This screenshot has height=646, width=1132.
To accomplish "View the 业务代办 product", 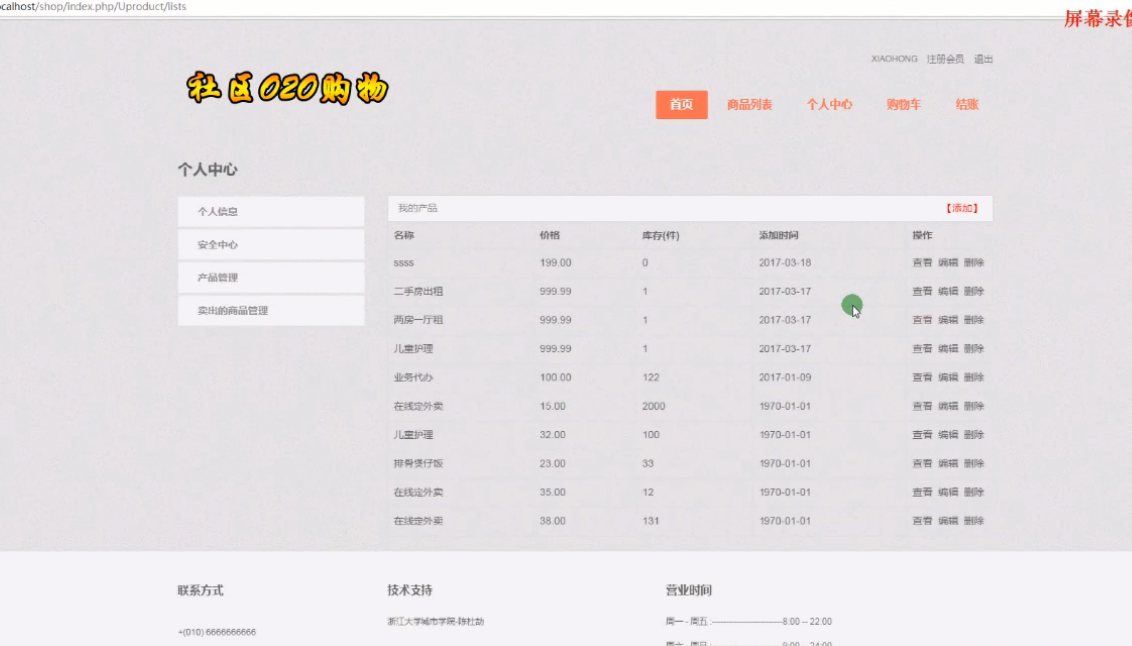I will [x=922, y=377].
